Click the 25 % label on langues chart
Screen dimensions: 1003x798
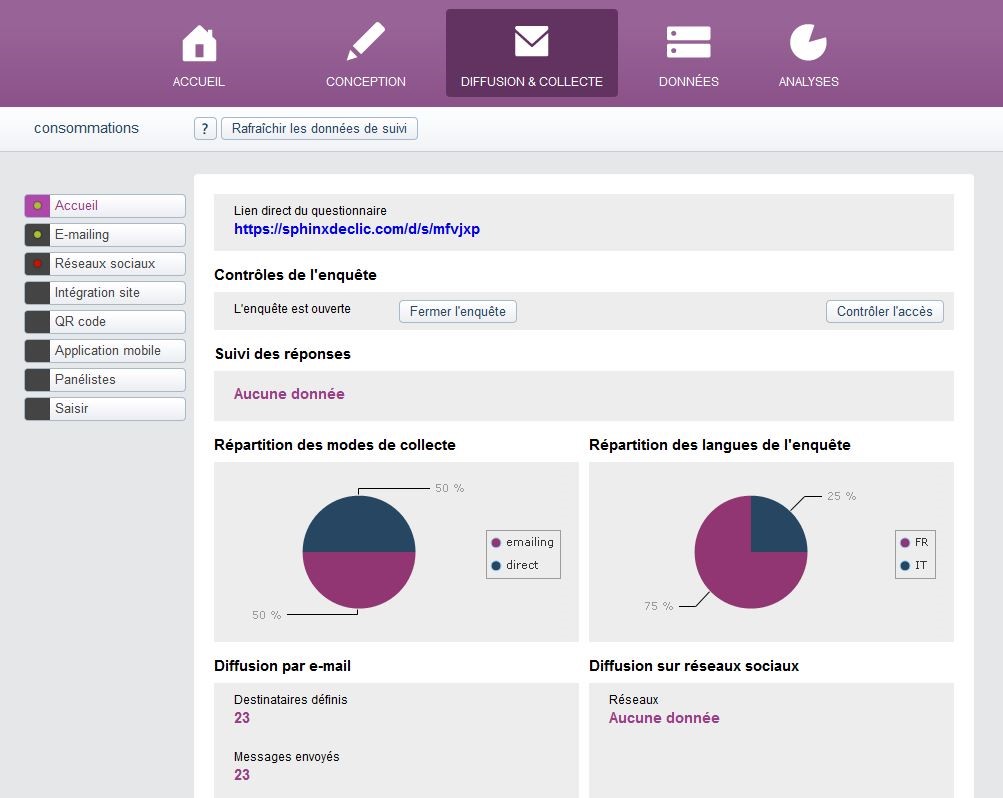(841, 496)
